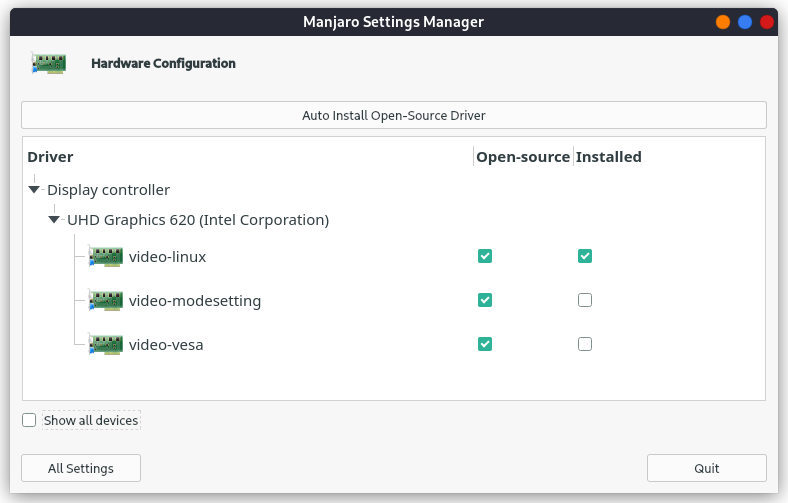
Task: Click the Driver column header
Action: [x=50, y=157]
